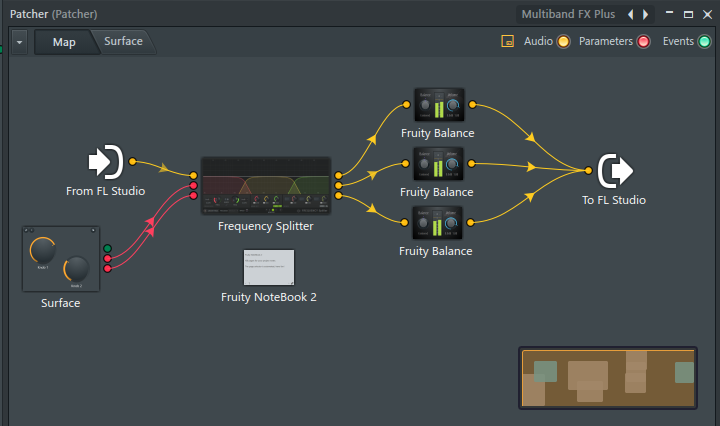Select next preset arrow beside Multiband FX Plus
720x426 pixels.
[x=645, y=14]
